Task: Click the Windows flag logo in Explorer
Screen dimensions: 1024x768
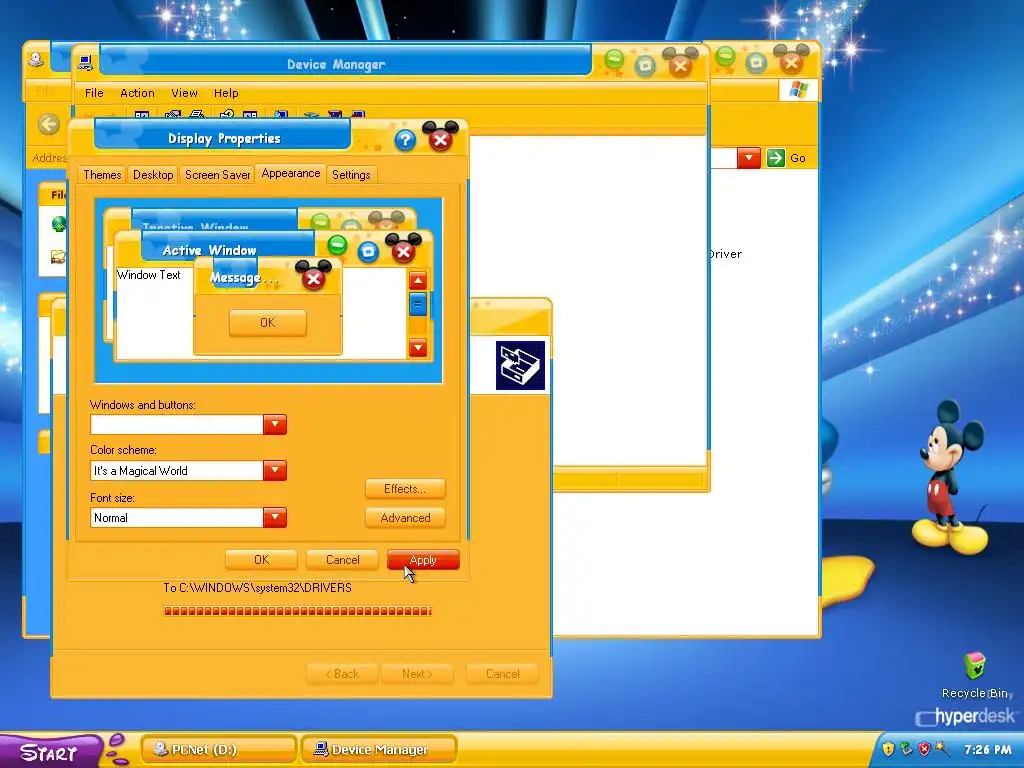Action: pos(798,90)
